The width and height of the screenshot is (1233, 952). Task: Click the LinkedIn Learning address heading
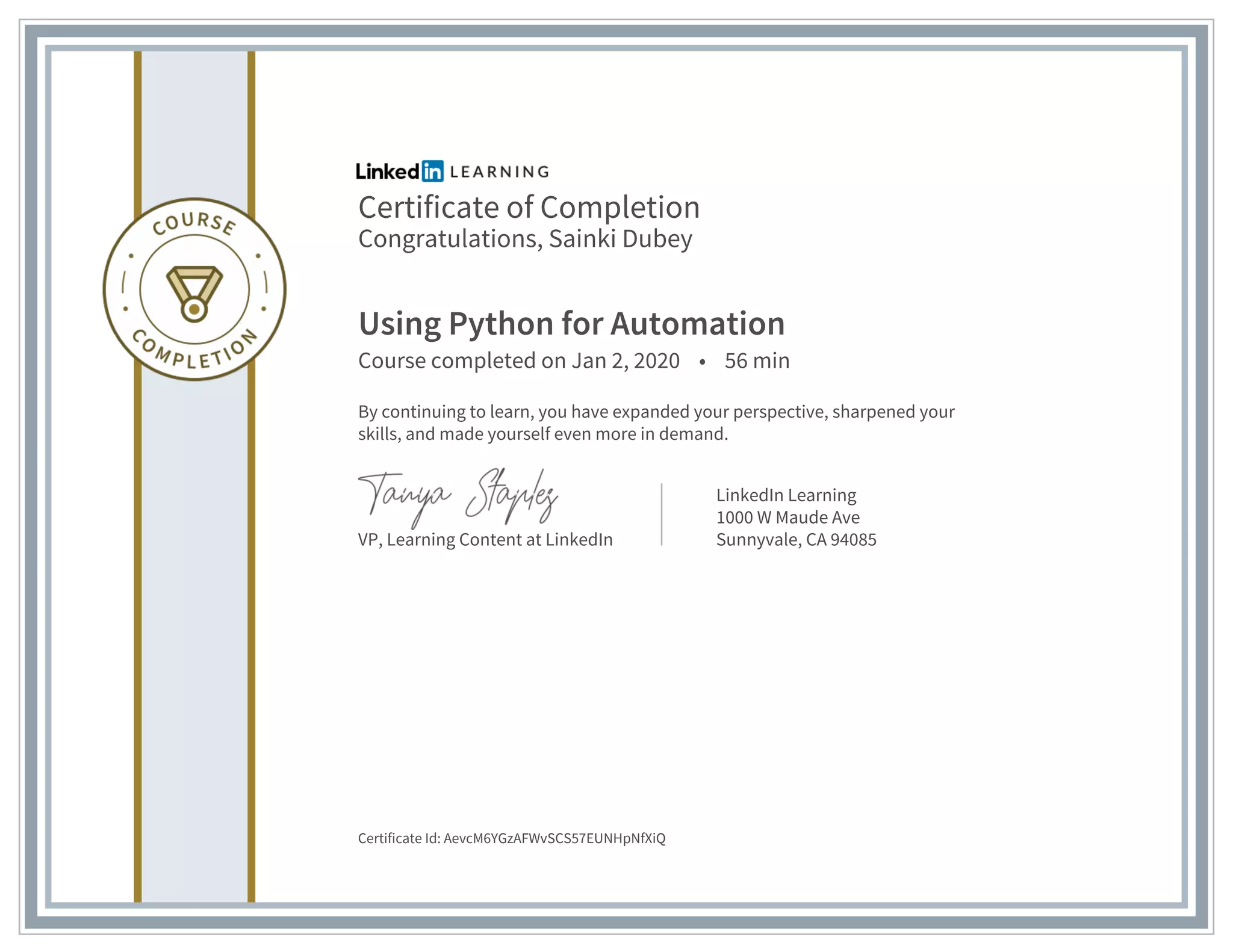coord(786,495)
